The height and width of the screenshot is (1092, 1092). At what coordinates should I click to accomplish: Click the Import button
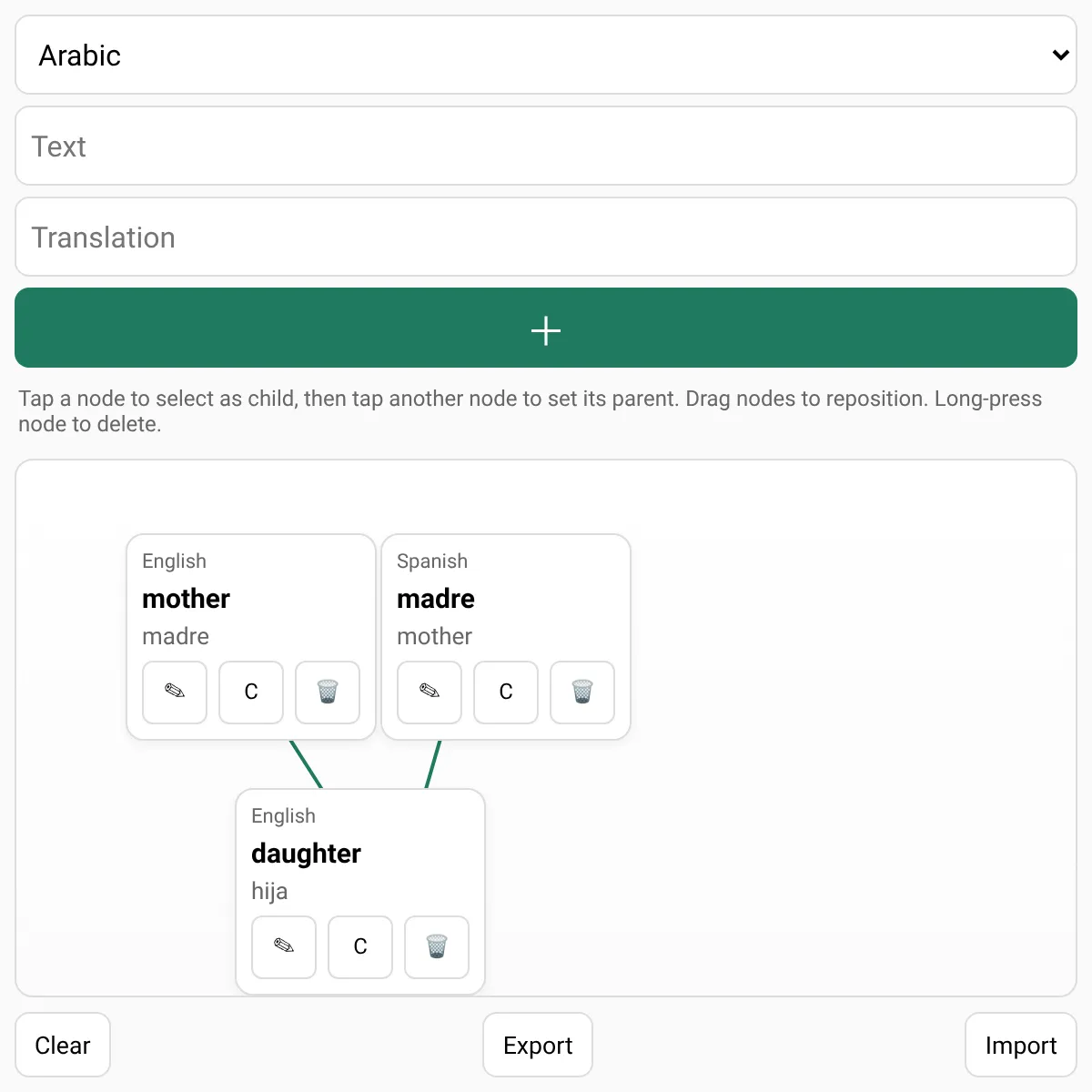pos(1021,1045)
